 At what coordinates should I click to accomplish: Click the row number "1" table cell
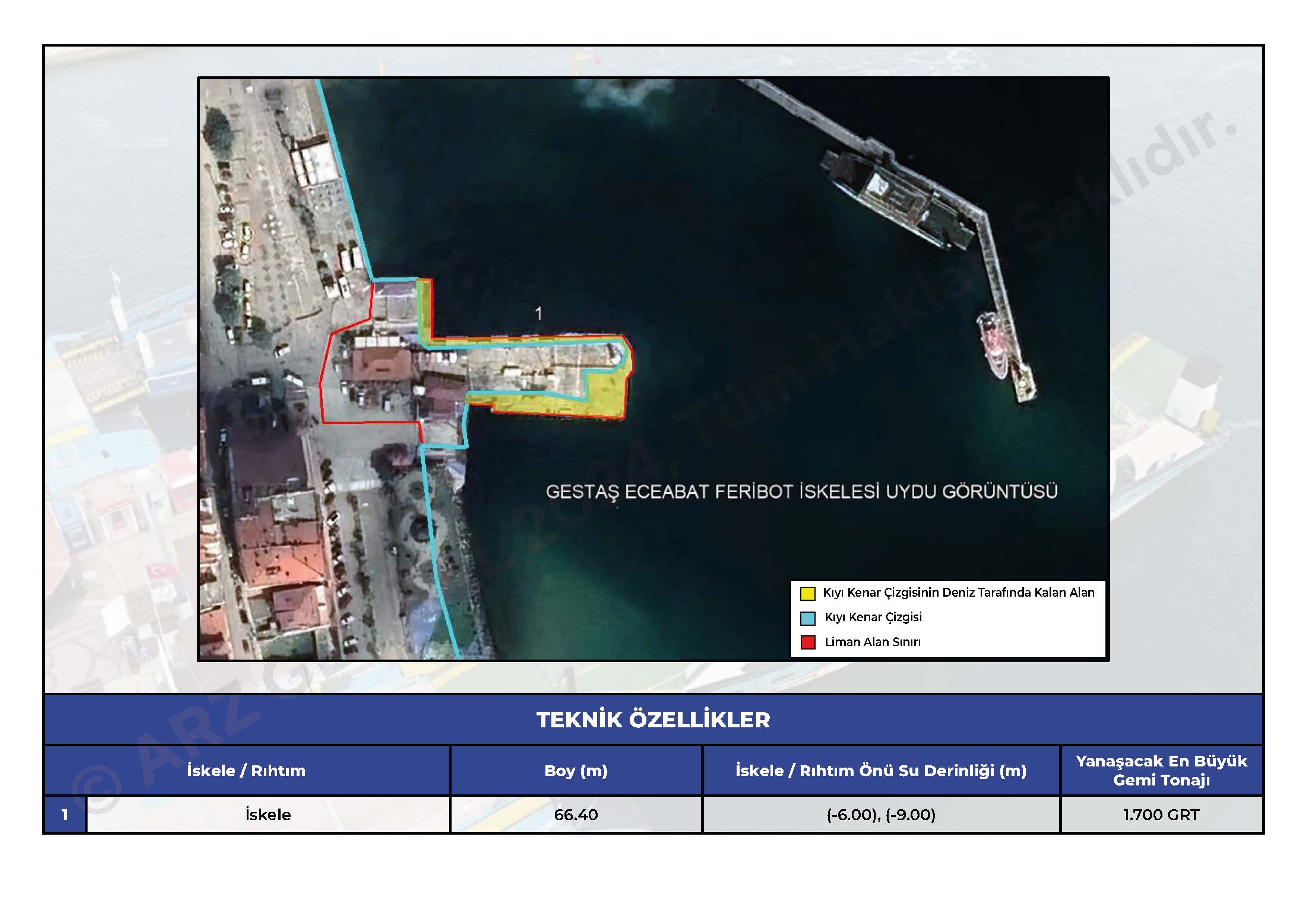click(x=65, y=815)
